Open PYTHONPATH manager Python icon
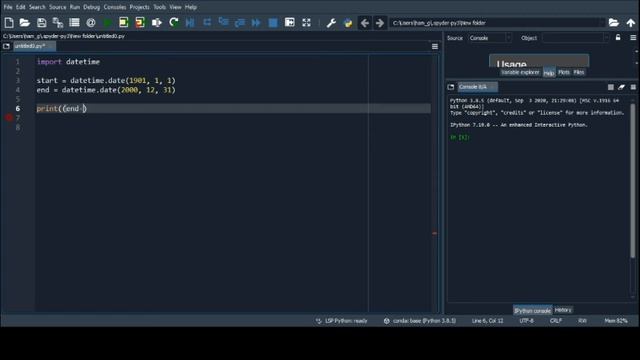Viewport: 640px width, 360px height. tap(348, 23)
